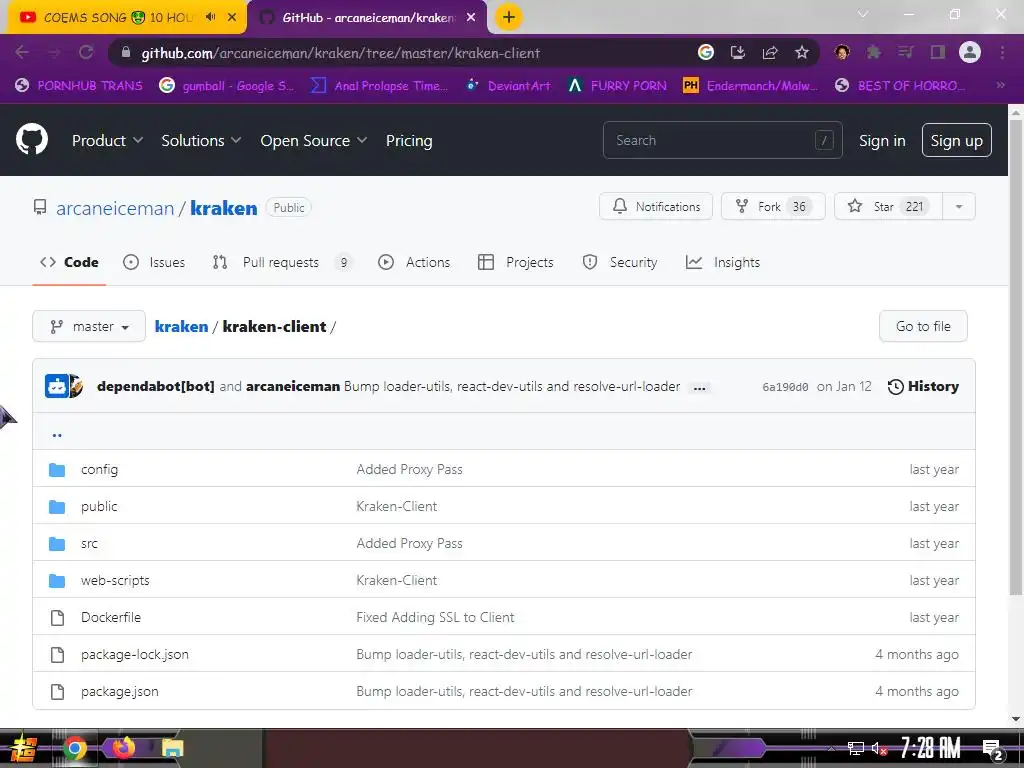The image size is (1024, 768).
Task: Open the Pricing page
Action: click(x=409, y=140)
